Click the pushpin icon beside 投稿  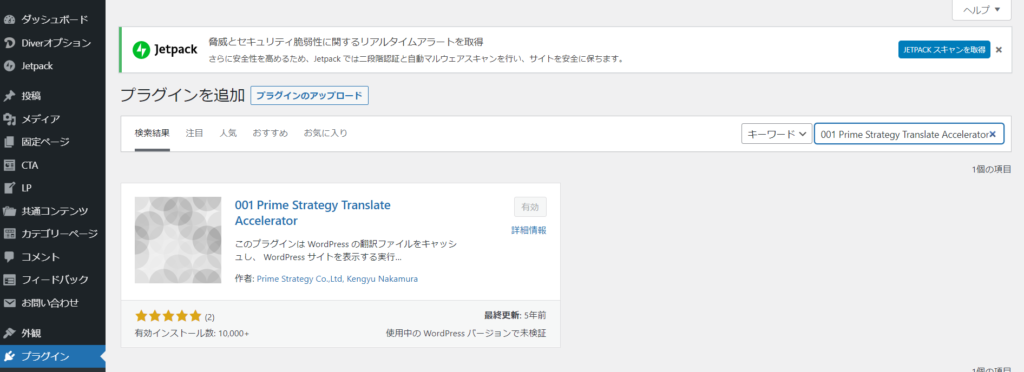pyautogui.click(x=9, y=96)
